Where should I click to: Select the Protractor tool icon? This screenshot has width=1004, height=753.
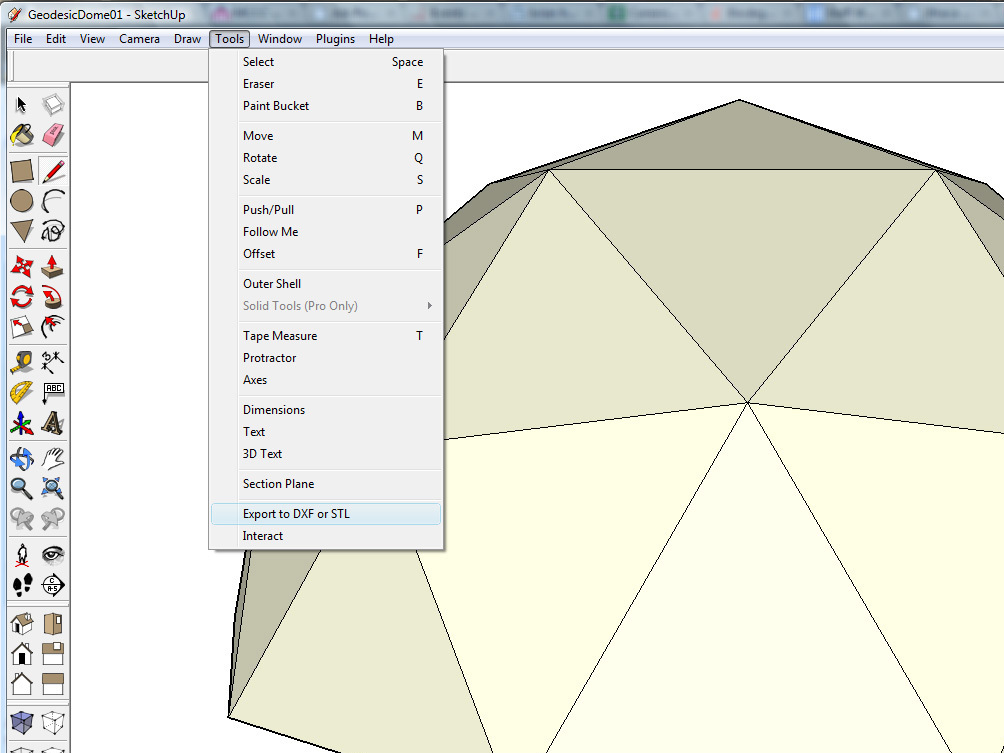(x=22, y=393)
